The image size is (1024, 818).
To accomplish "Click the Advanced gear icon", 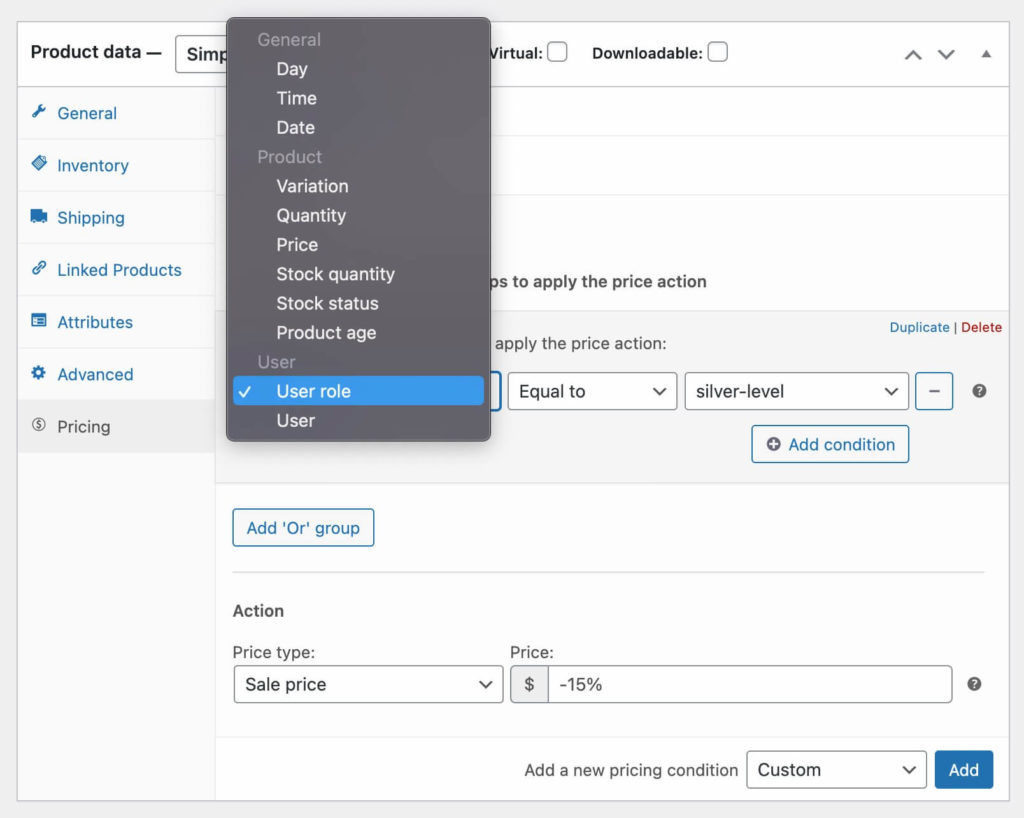I will (x=39, y=373).
